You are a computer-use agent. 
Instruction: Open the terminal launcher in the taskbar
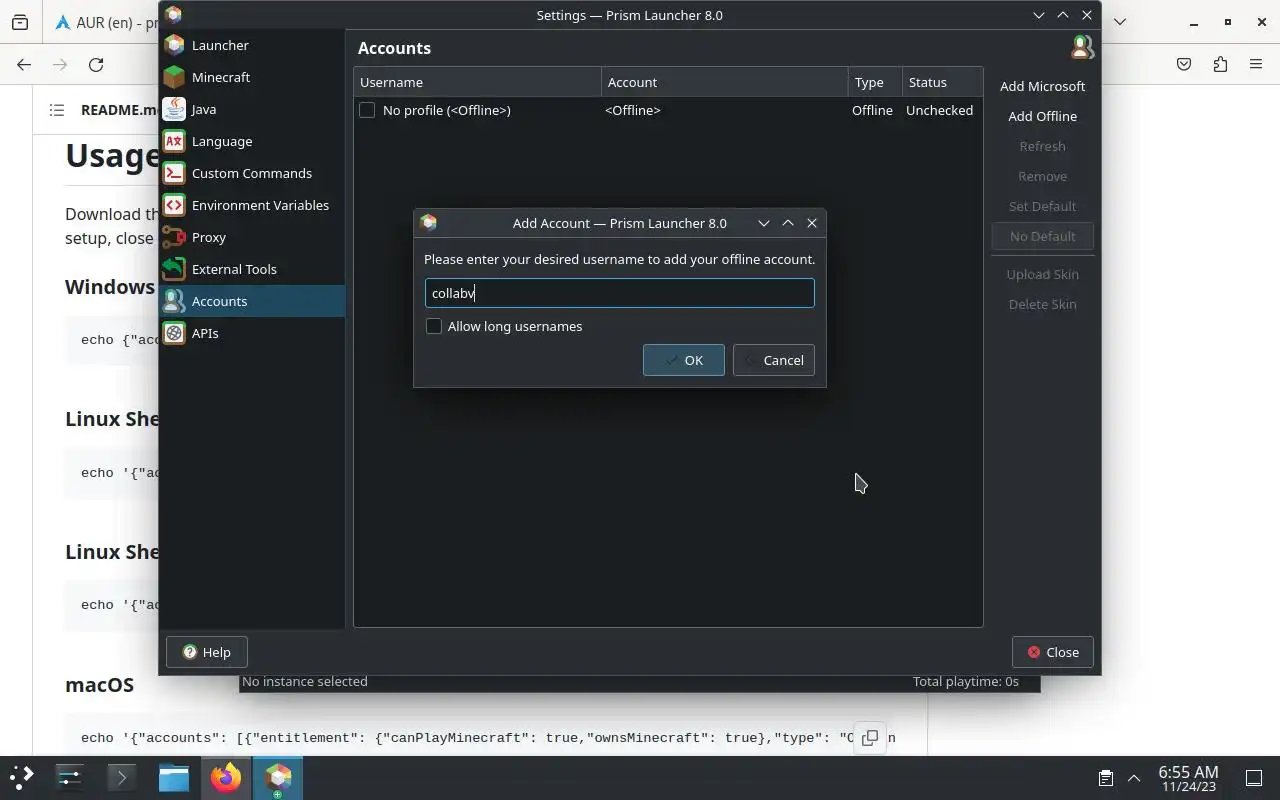[122, 777]
